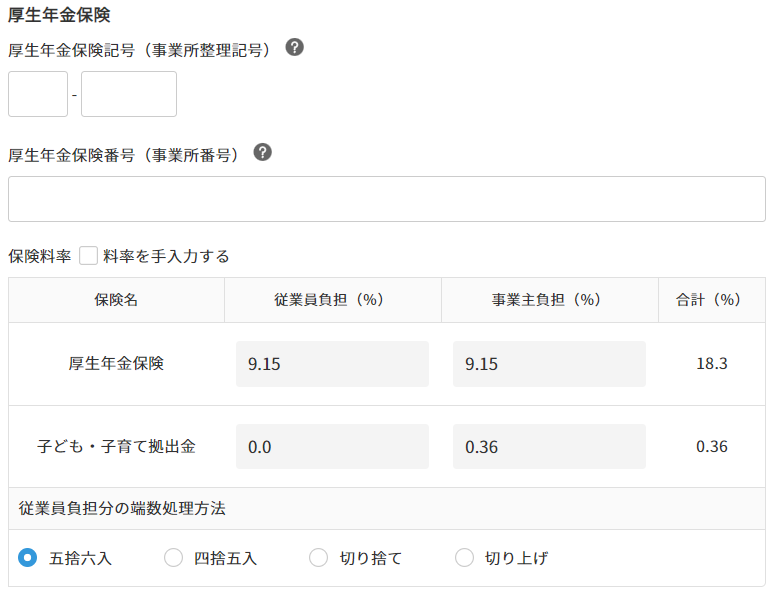Select the 五捨六入 rounding option
The image size is (776, 597).
coord(28,558)
